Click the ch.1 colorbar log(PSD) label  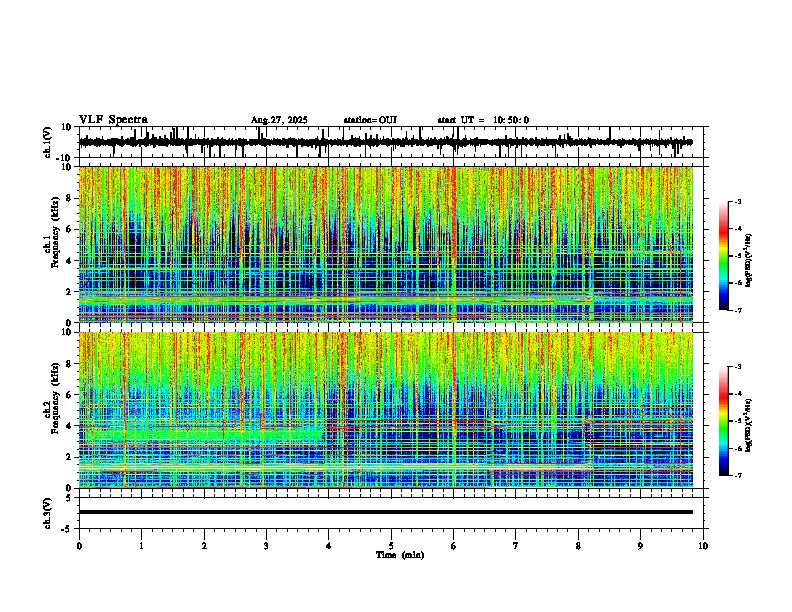[x=749, y=260]
